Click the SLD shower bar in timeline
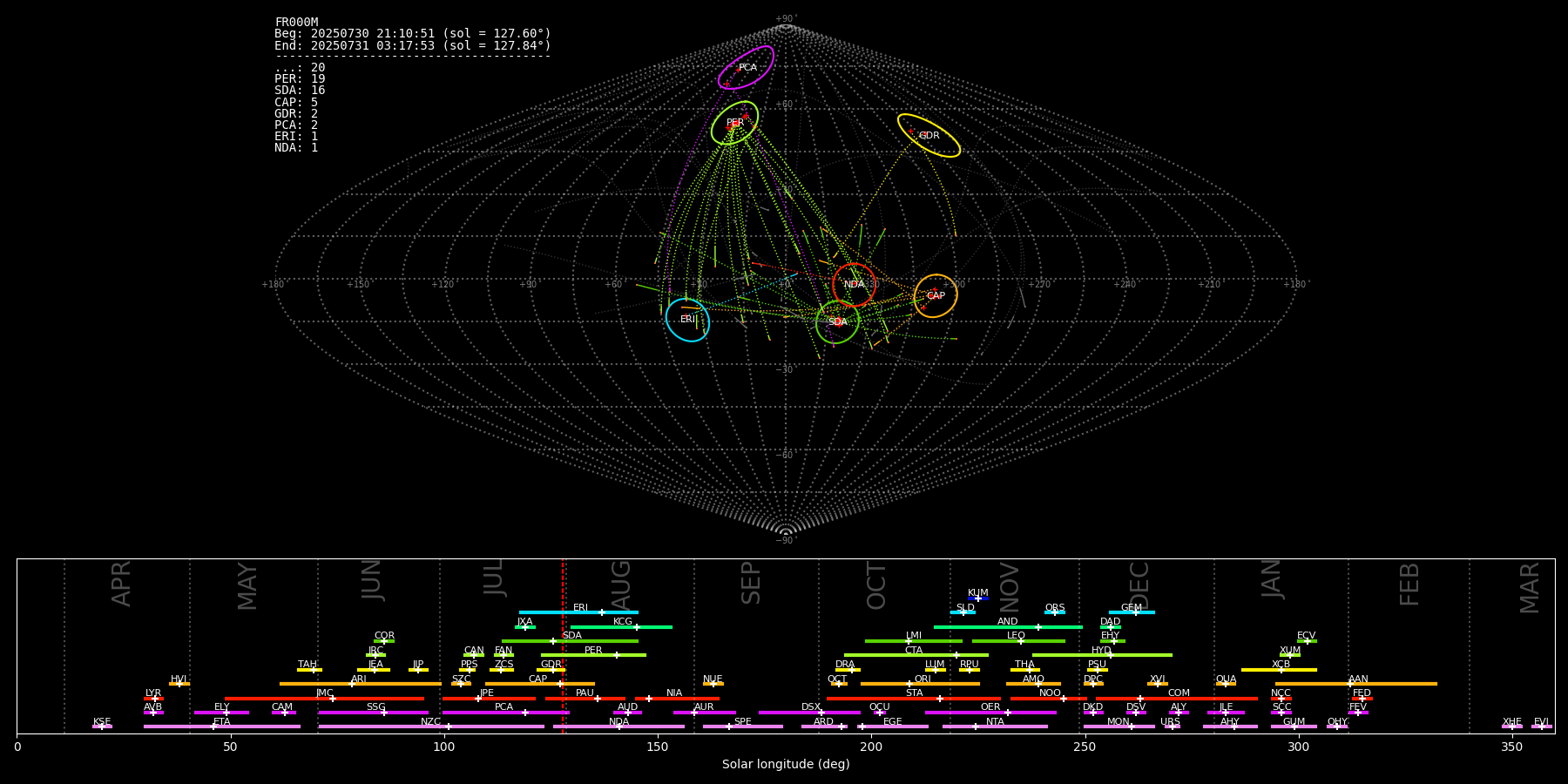The width and height of the screenshot is (1568, 784). click(963, 612)
